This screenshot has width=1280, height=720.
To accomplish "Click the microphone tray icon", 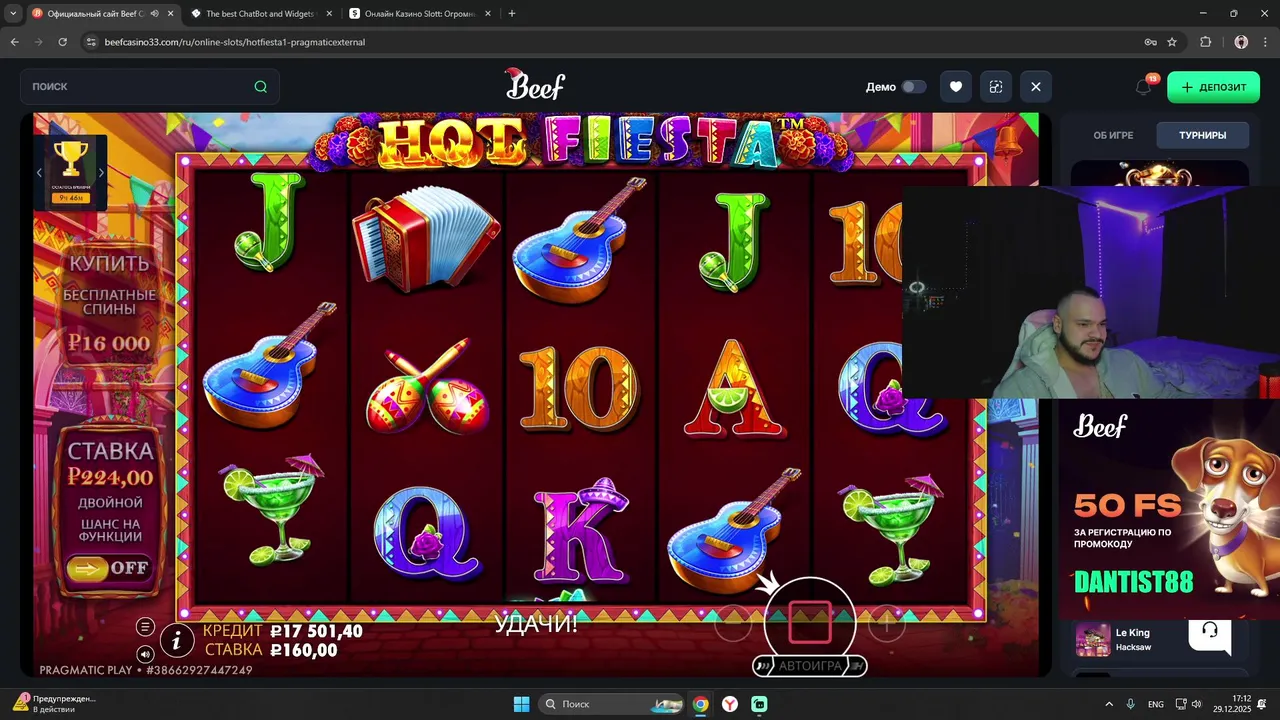I will coord(1131,704).
